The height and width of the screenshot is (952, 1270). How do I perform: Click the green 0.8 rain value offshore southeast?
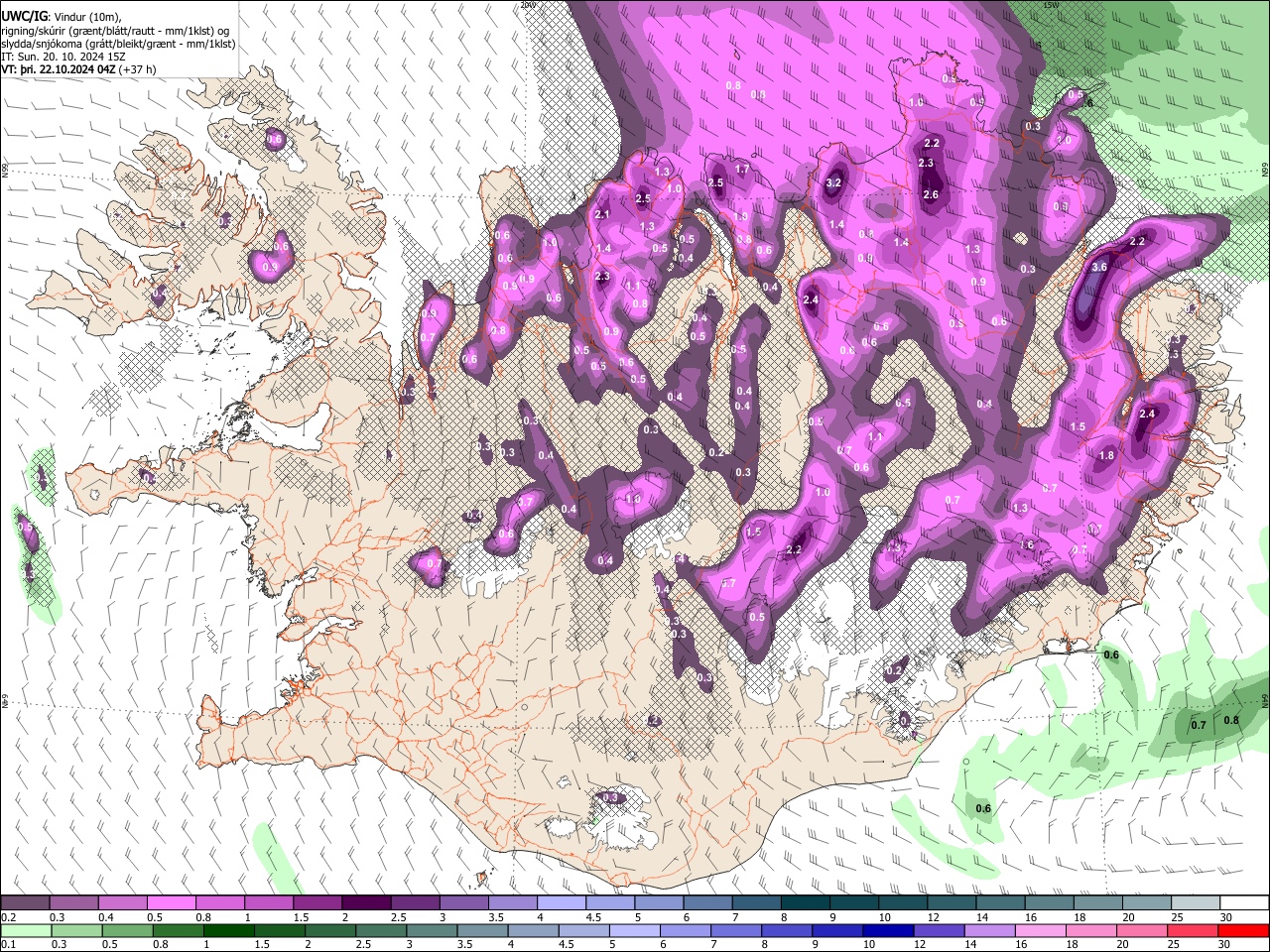point(1231,721)
